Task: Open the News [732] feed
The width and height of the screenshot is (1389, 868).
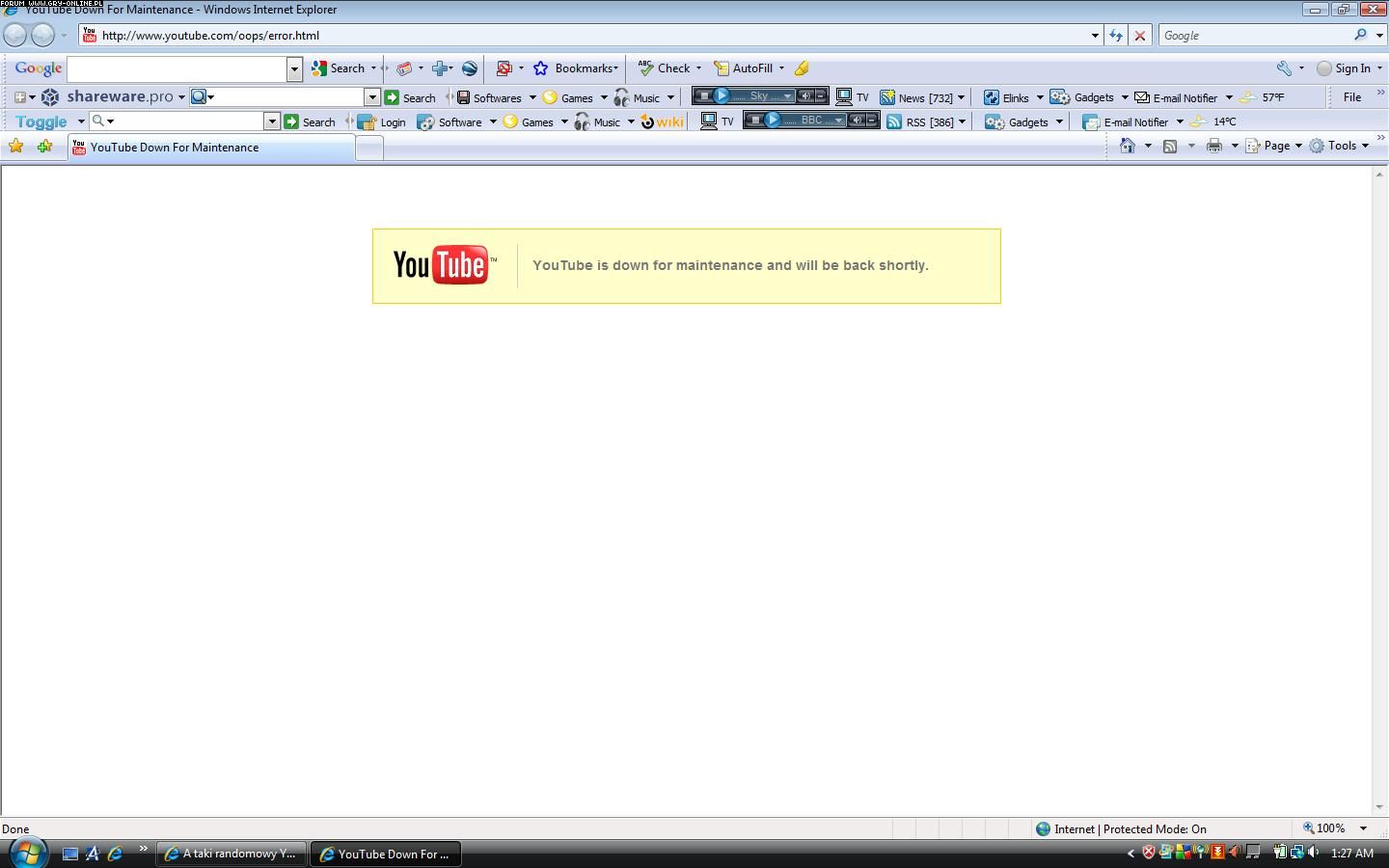Action: pos(916,97)
